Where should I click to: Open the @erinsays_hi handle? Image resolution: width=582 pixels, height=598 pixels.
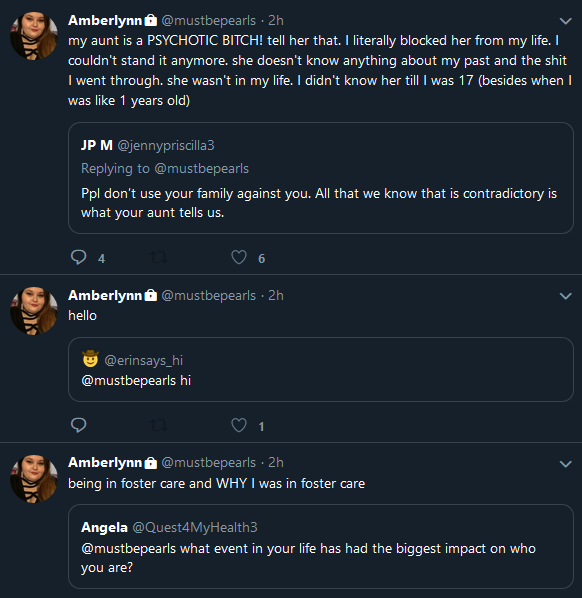[143, 360]
